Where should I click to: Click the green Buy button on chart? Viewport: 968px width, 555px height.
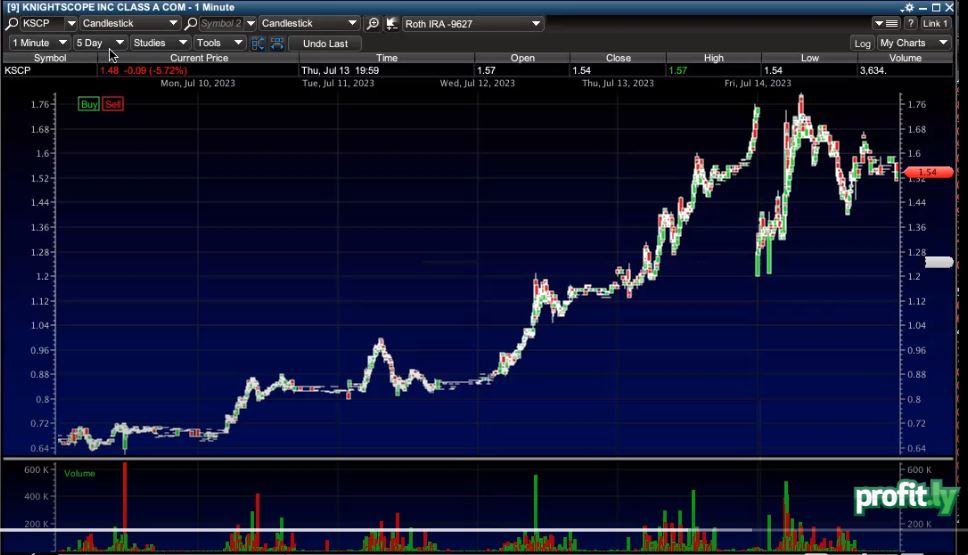coord(89,104)
